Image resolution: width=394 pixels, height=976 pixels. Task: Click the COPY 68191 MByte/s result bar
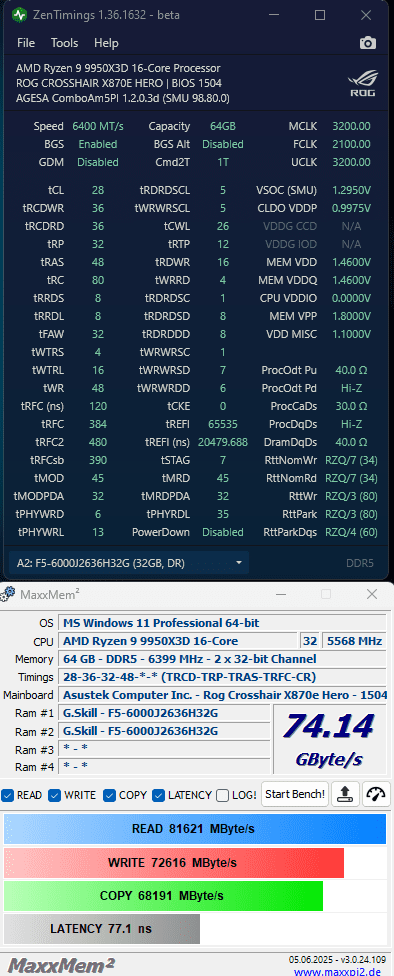[x=163, y=896]
